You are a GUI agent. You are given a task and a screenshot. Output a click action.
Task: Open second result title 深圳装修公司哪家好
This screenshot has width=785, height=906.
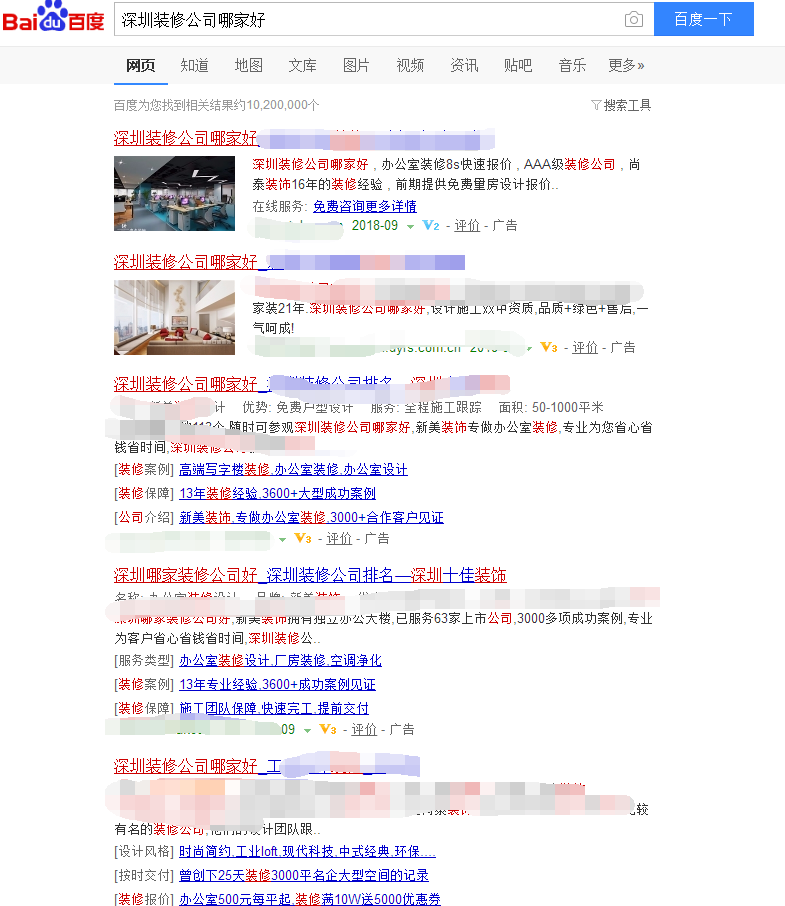[185, 262]
